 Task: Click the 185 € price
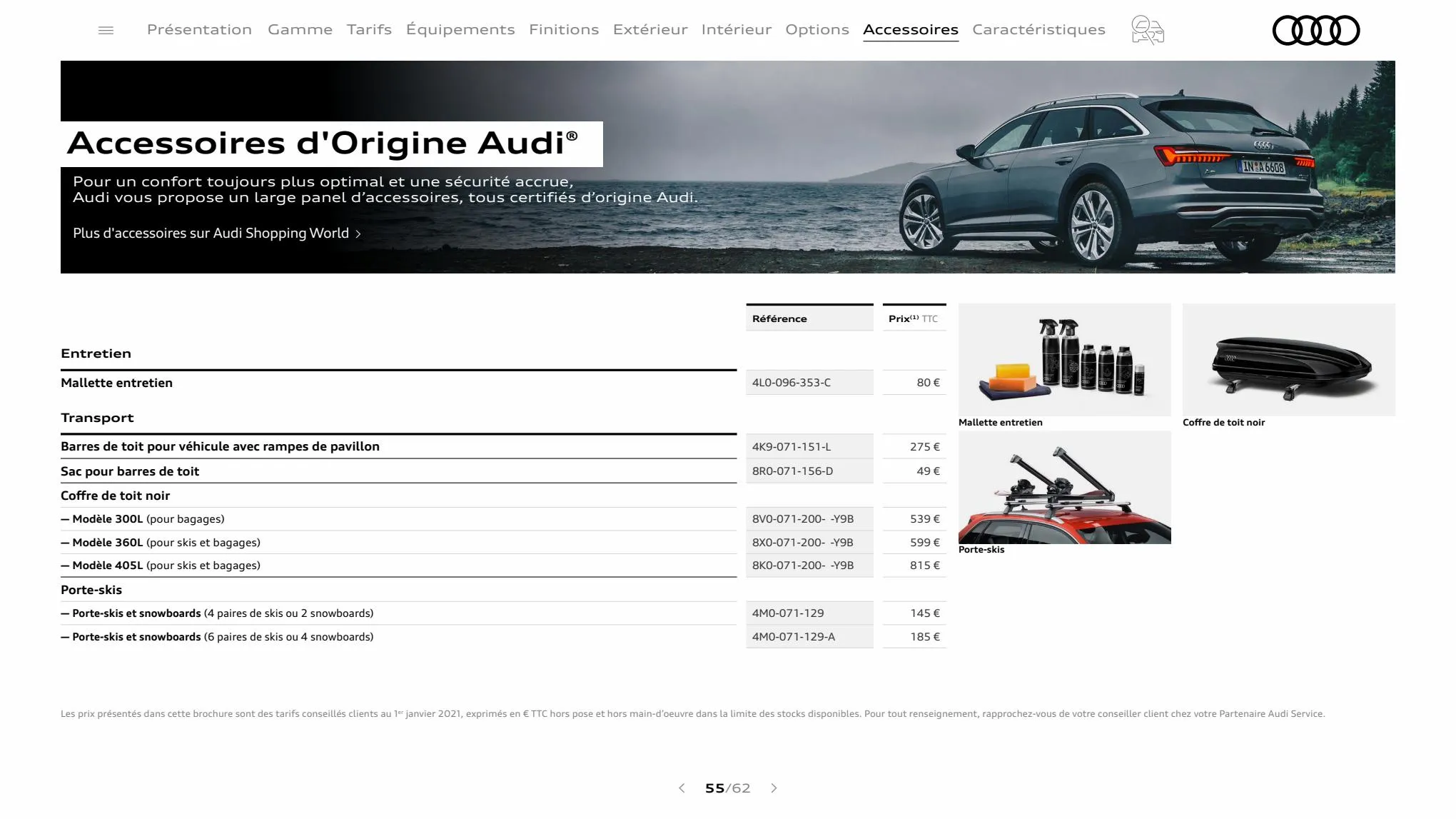[x=925, y=637]
